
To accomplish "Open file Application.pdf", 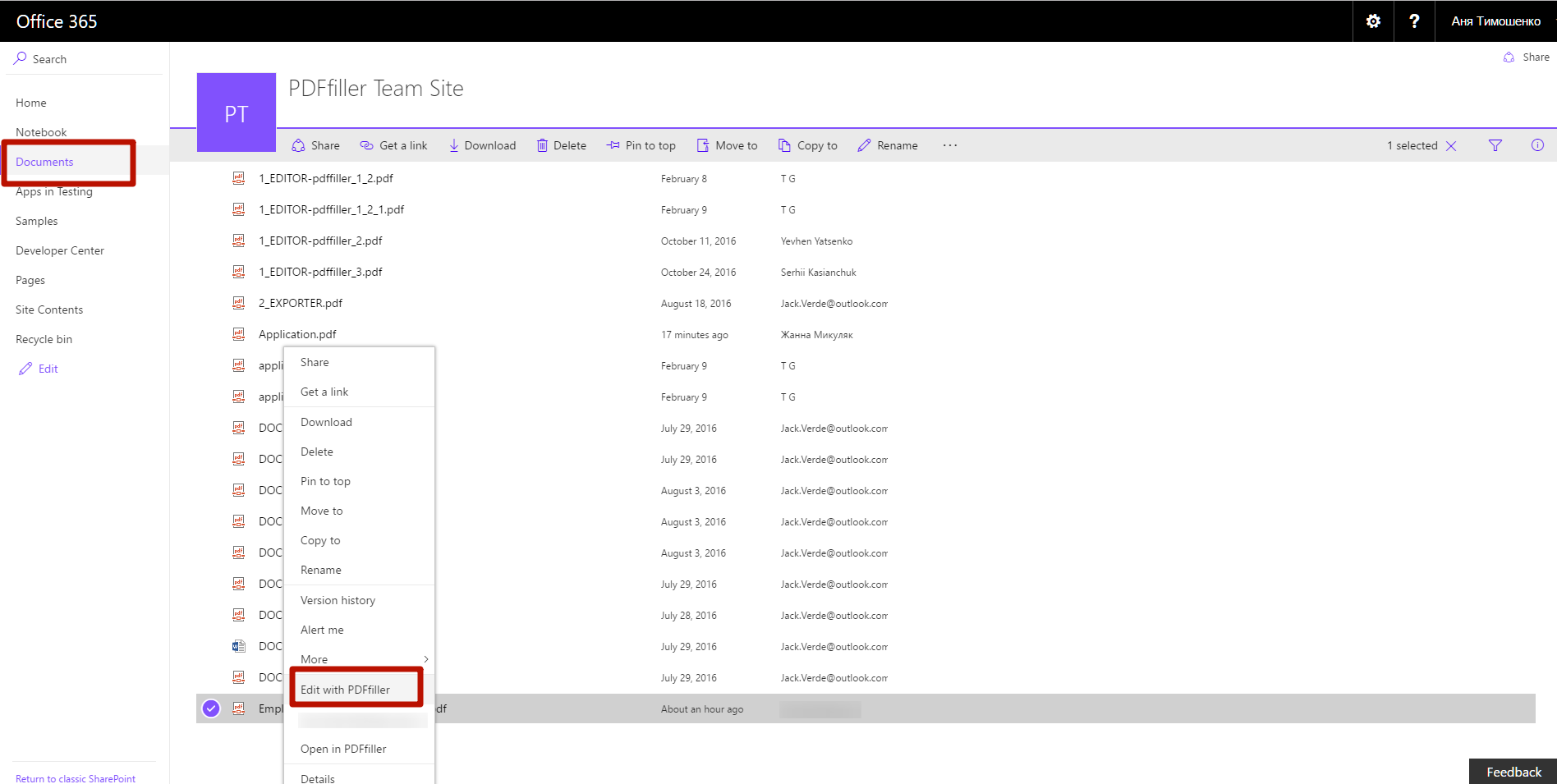I will click(x=297, y=334).
